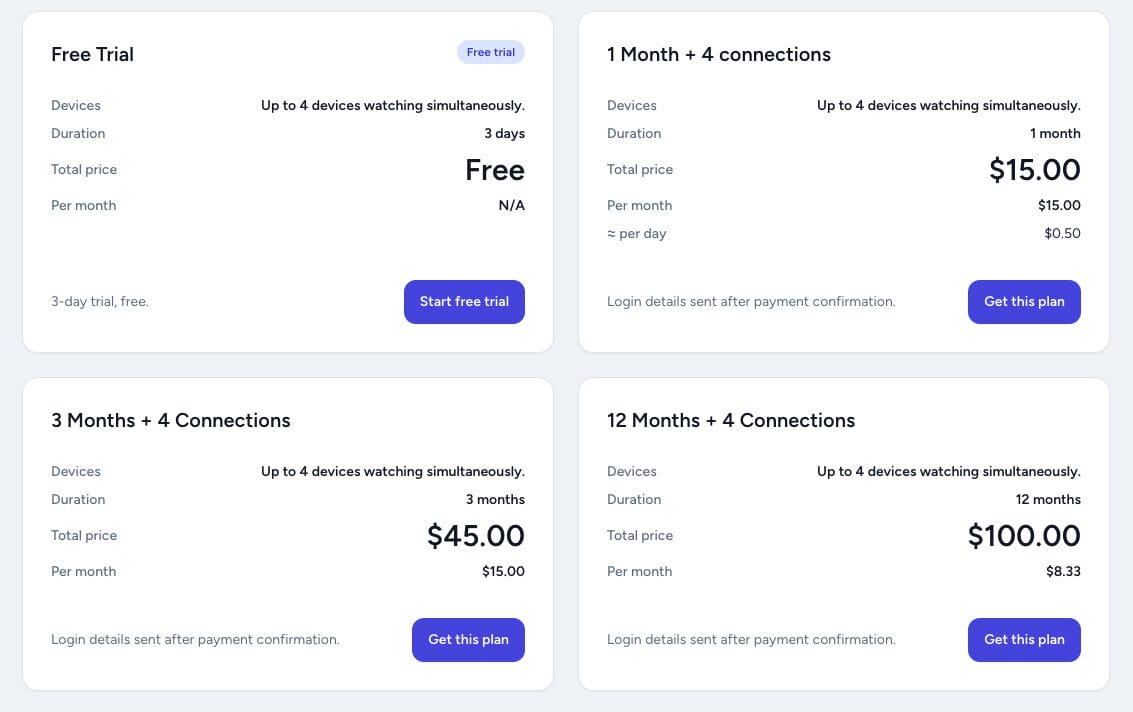This screenshot has height=712, width=1133.
Task: Click Login details sent after payment confirmation text
Action: (751, 301)
